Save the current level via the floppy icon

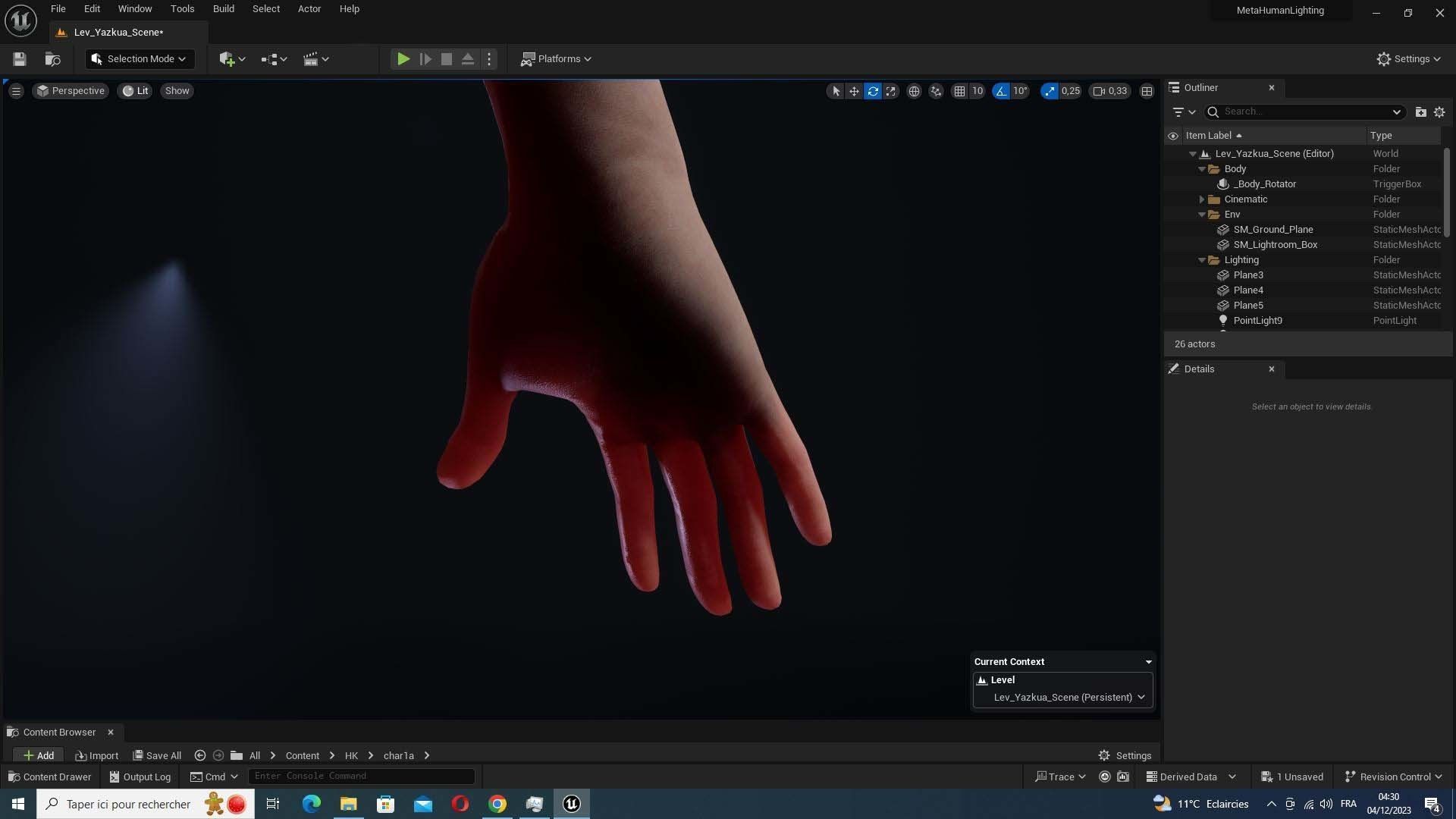pyautogui.click(x=20, y=59)
